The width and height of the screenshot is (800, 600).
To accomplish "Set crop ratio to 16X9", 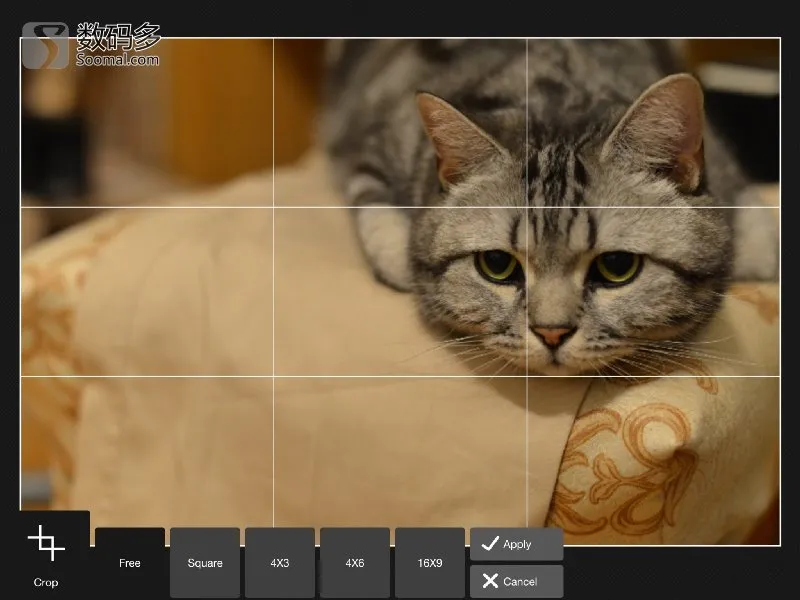I will (430, 563).
